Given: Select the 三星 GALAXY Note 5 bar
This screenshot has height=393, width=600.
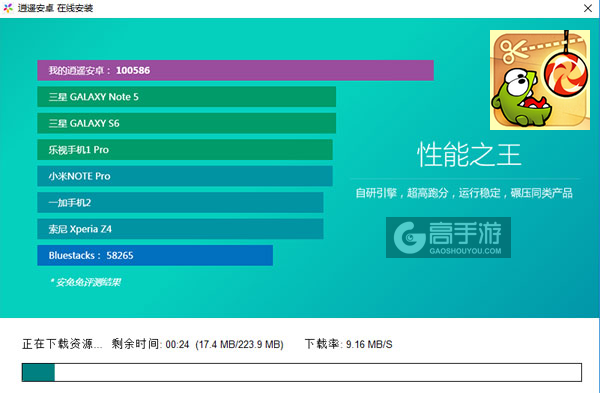Looking at the screenshot, I should (x=186, y=97).
